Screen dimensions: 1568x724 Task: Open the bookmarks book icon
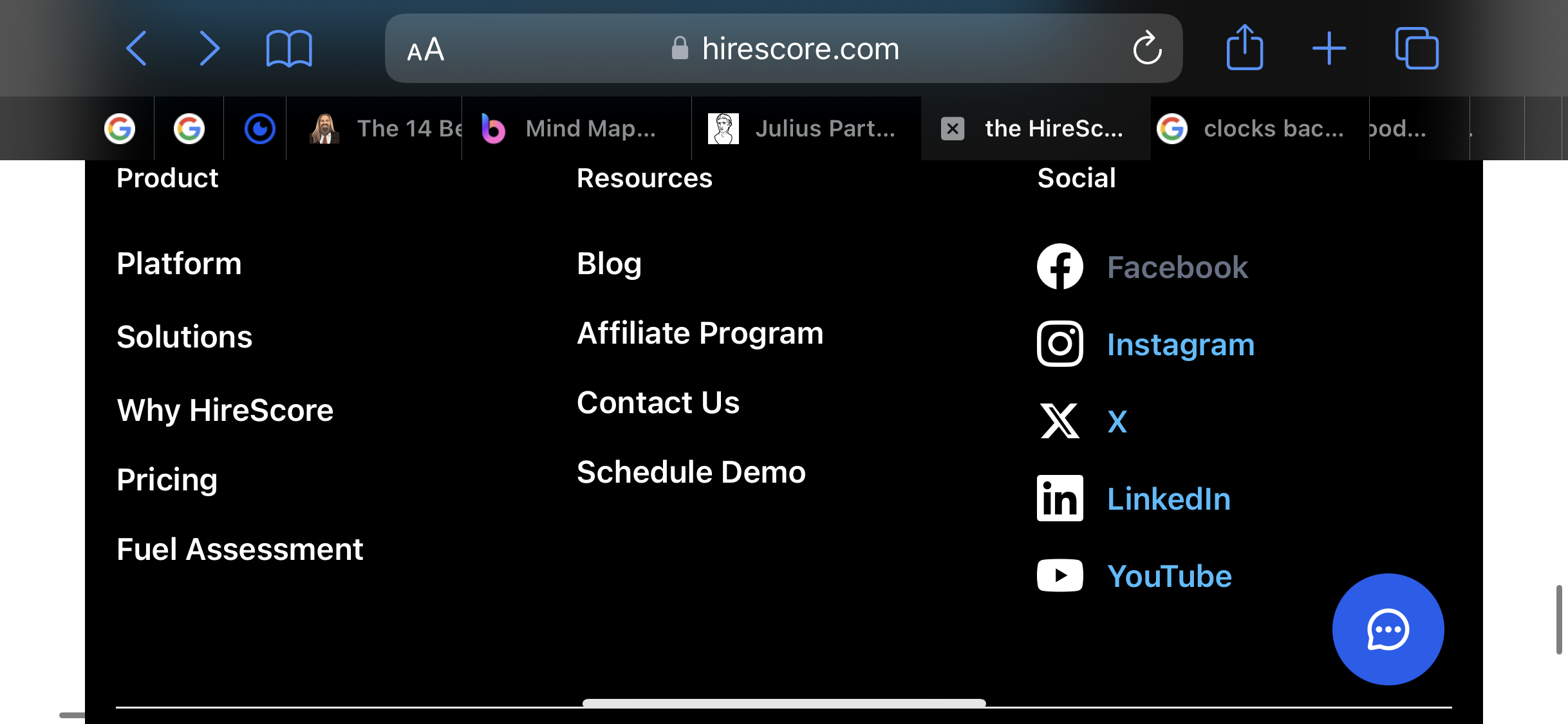click(x=289, y=49)
